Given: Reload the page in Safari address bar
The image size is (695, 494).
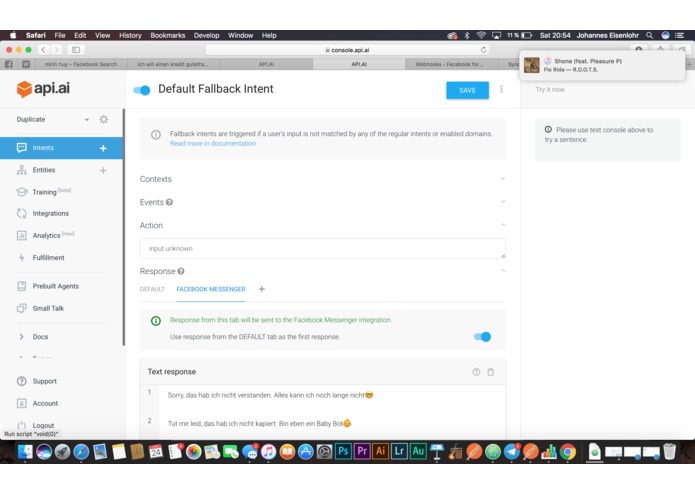Looking at the screenshot, I should pos(484,50).
